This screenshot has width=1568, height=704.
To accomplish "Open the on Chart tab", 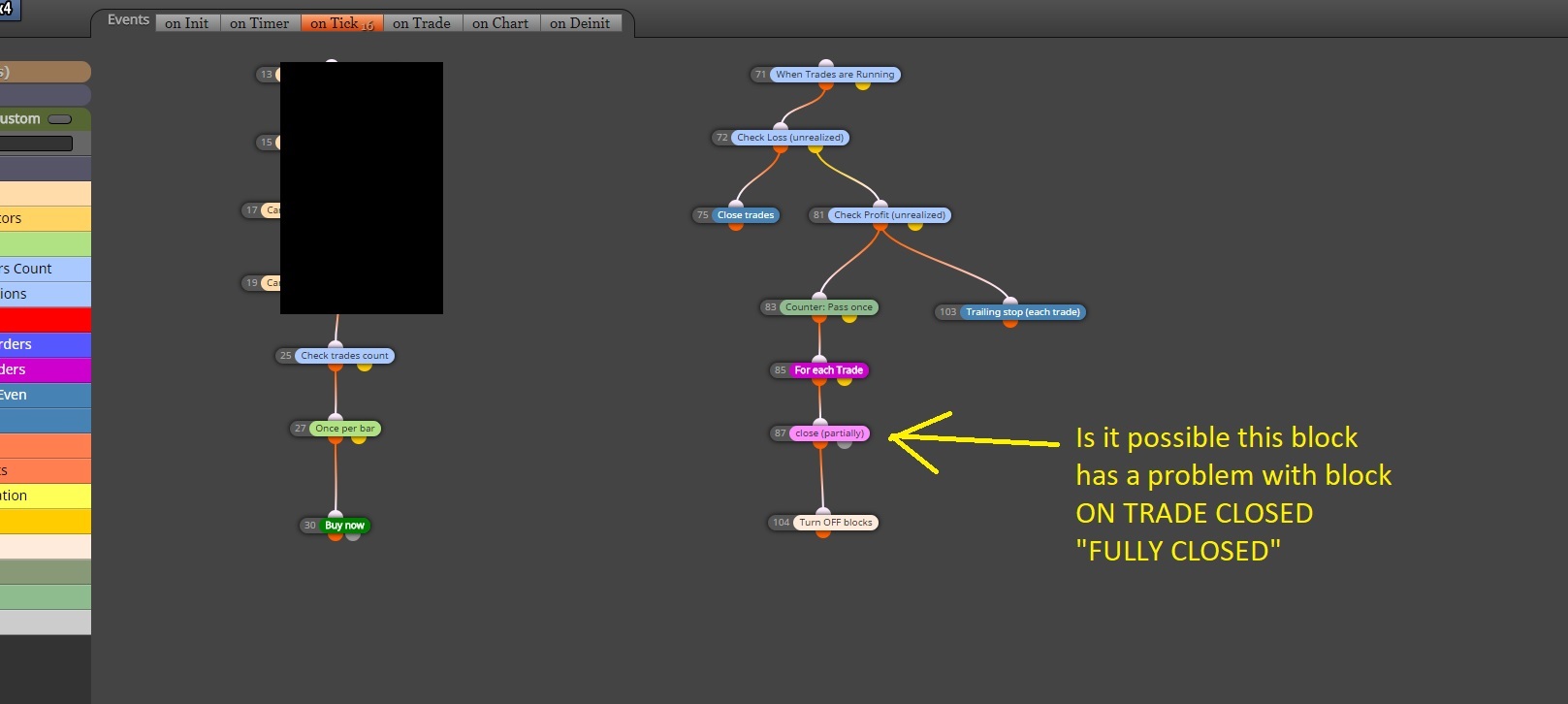I will [x=500, y=23].
